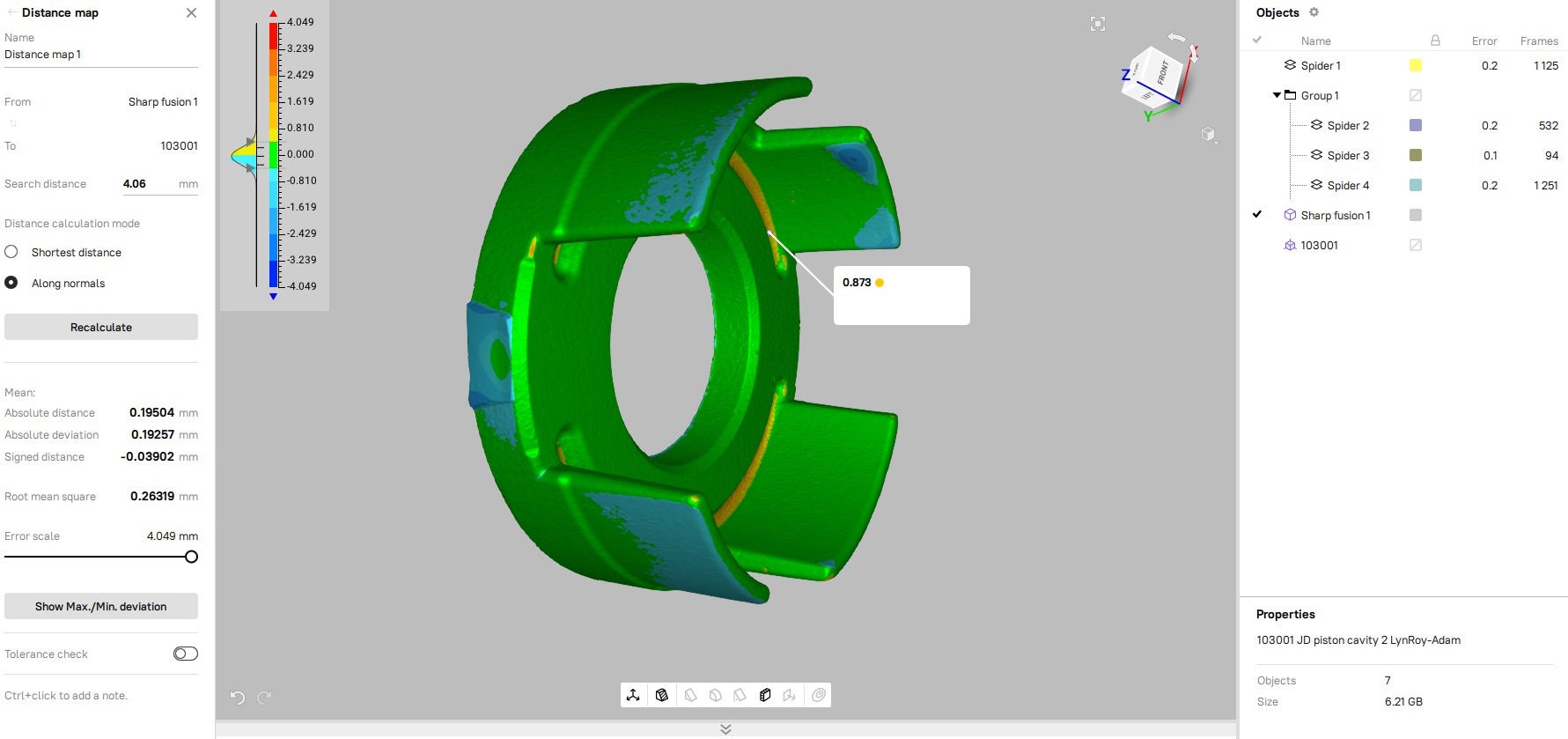Click the hatched-cube icon in bottom toolbar
The height and width of the screenshot is (739, 1568).
click(x=662, y=695)
